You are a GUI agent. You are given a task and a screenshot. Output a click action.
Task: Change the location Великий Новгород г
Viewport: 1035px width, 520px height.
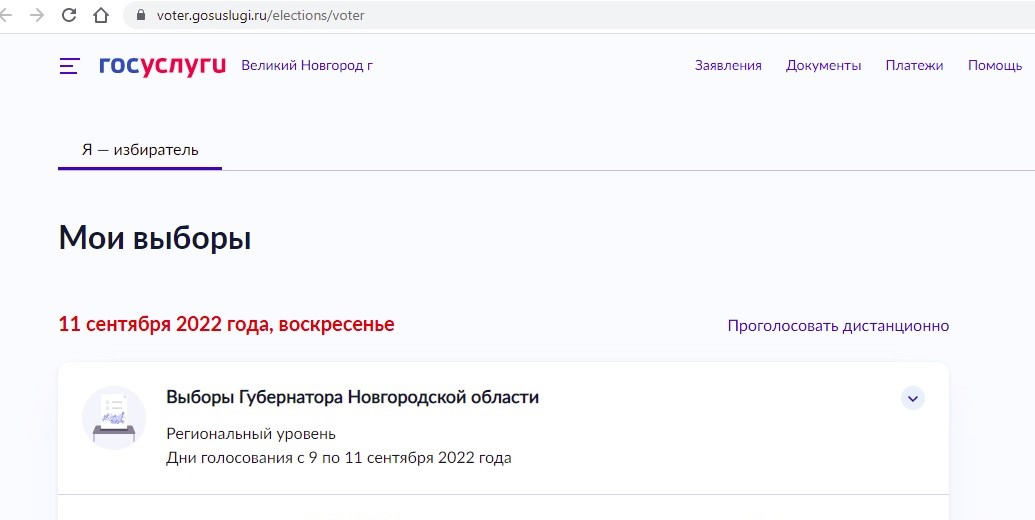[307, 65]
